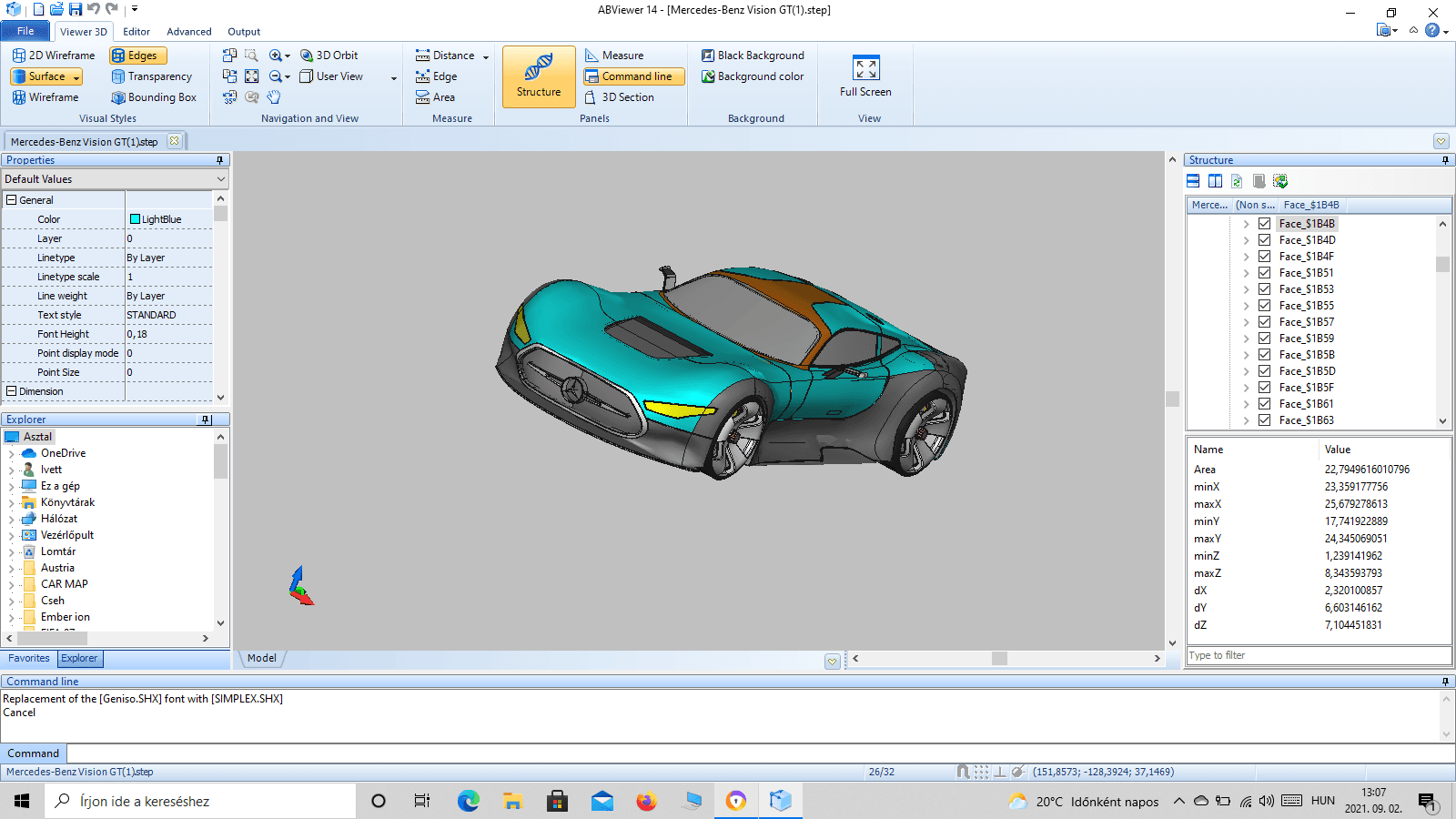Activate the 3D Orbit tool

coord(329,56)
